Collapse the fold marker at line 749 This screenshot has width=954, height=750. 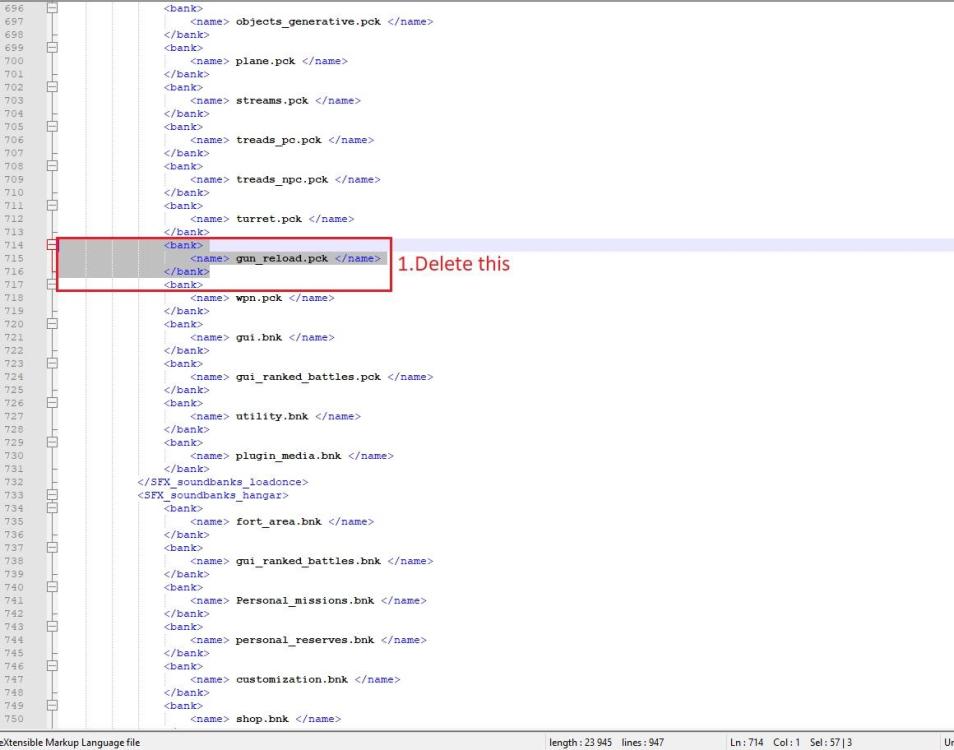[x=52, y=706]
